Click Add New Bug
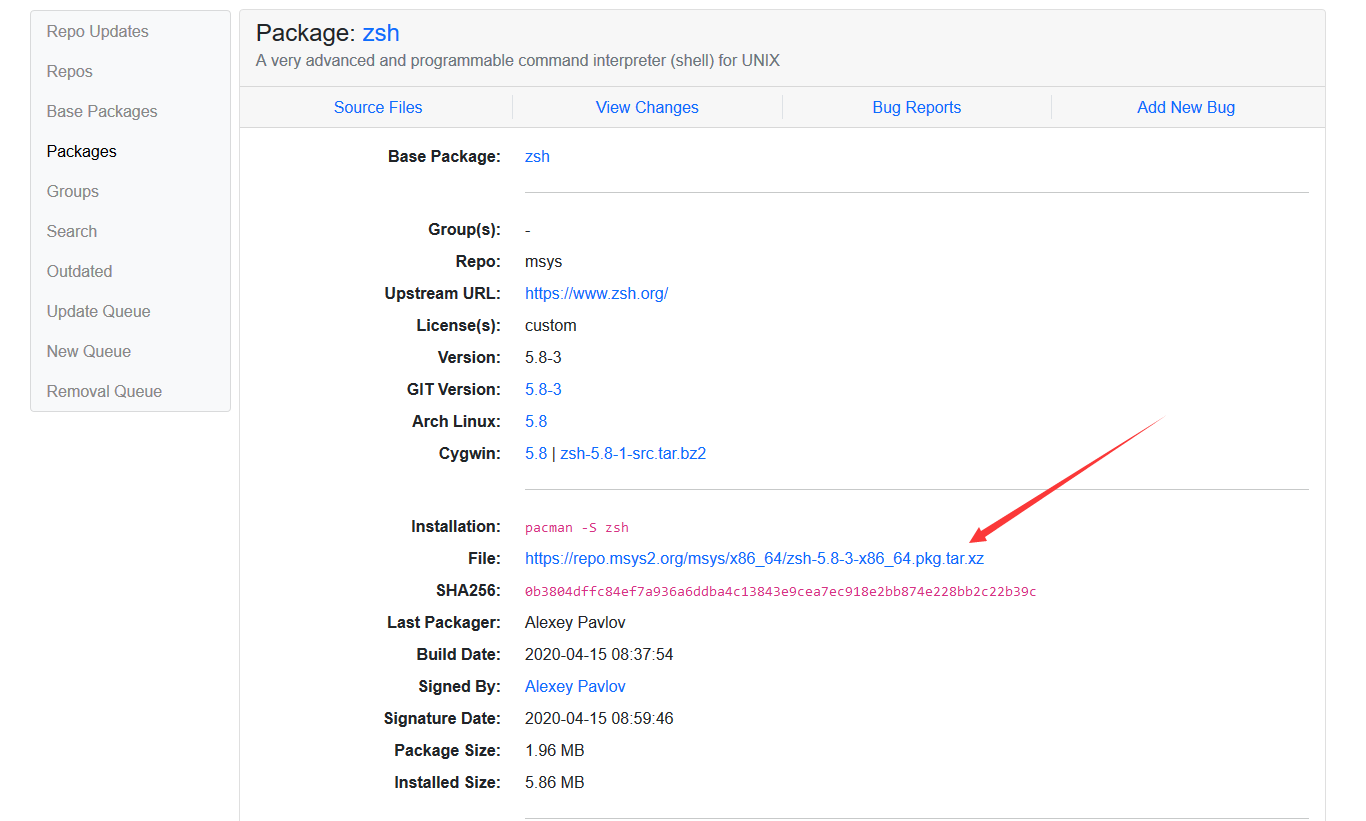1366x821 pixels. (1185, 107)
